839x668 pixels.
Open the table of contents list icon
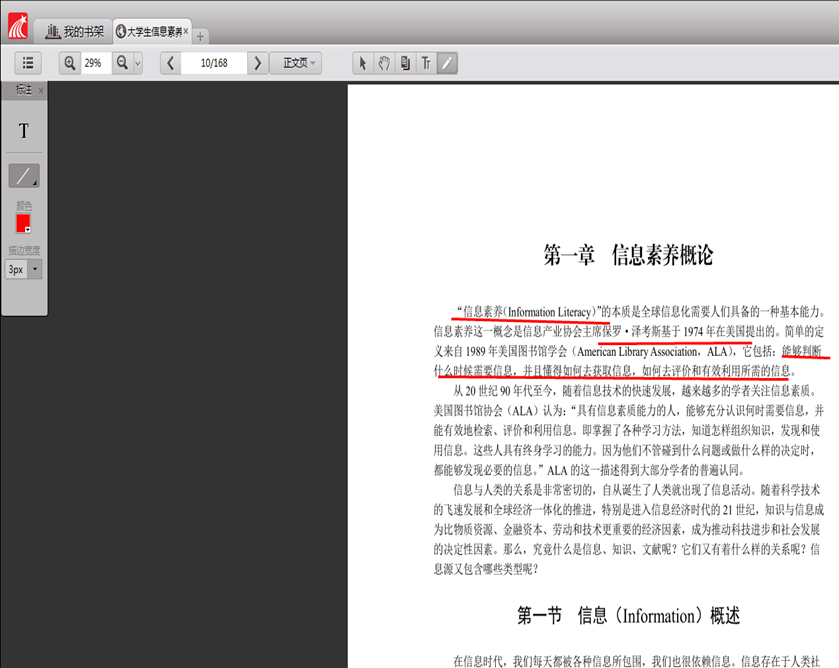pyautogui.click(x=28, y=63)
